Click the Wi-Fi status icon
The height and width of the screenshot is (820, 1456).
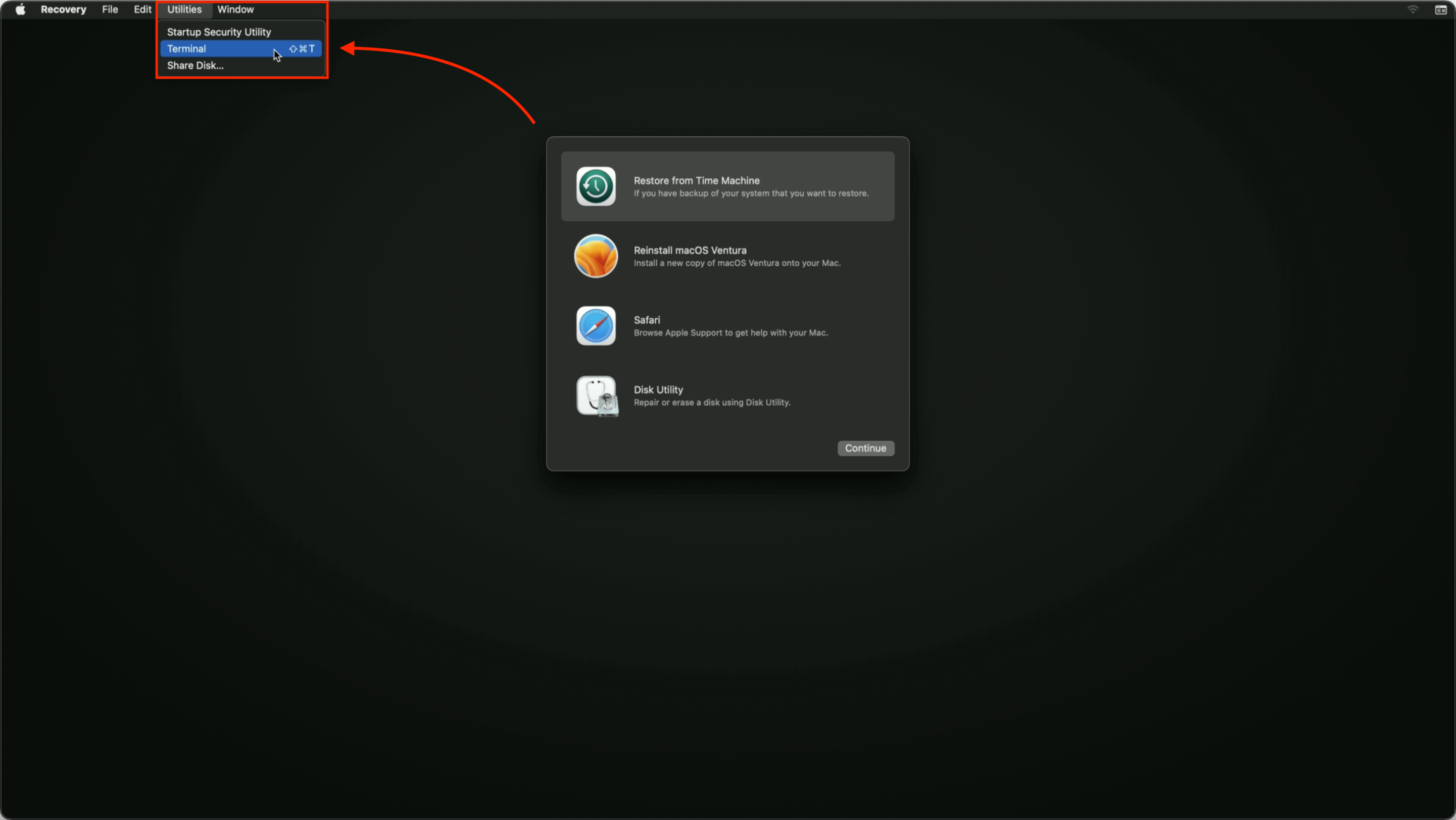coord(1413,9)
